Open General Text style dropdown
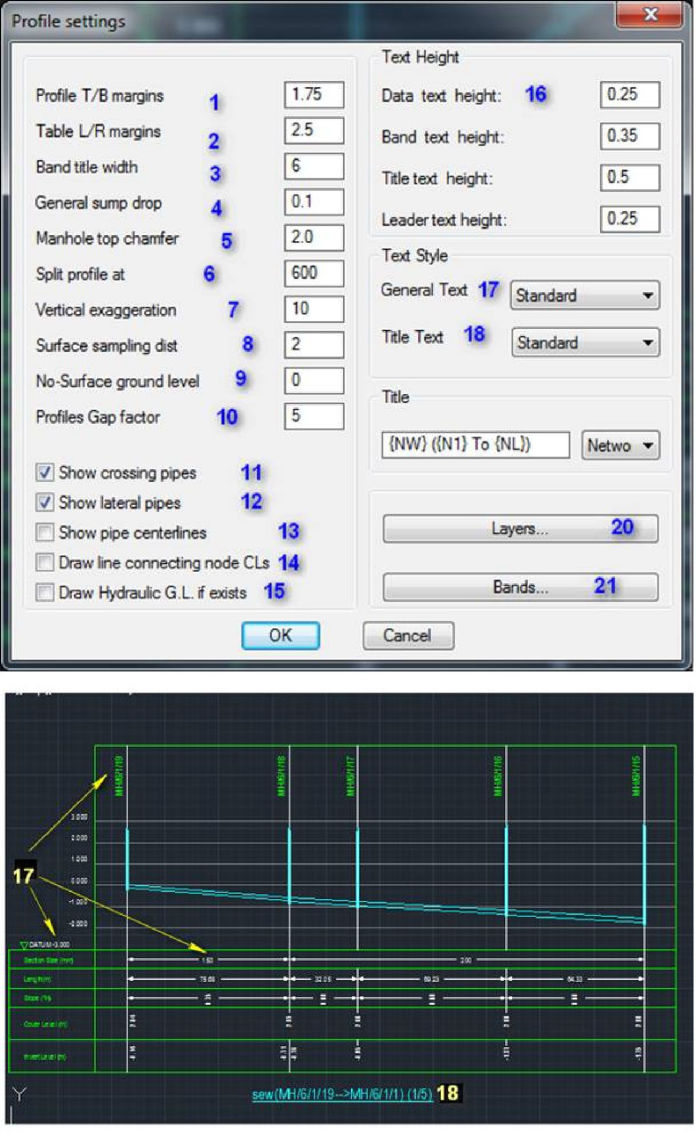Viewport: 696px width, 1142px height. [585, 295]
